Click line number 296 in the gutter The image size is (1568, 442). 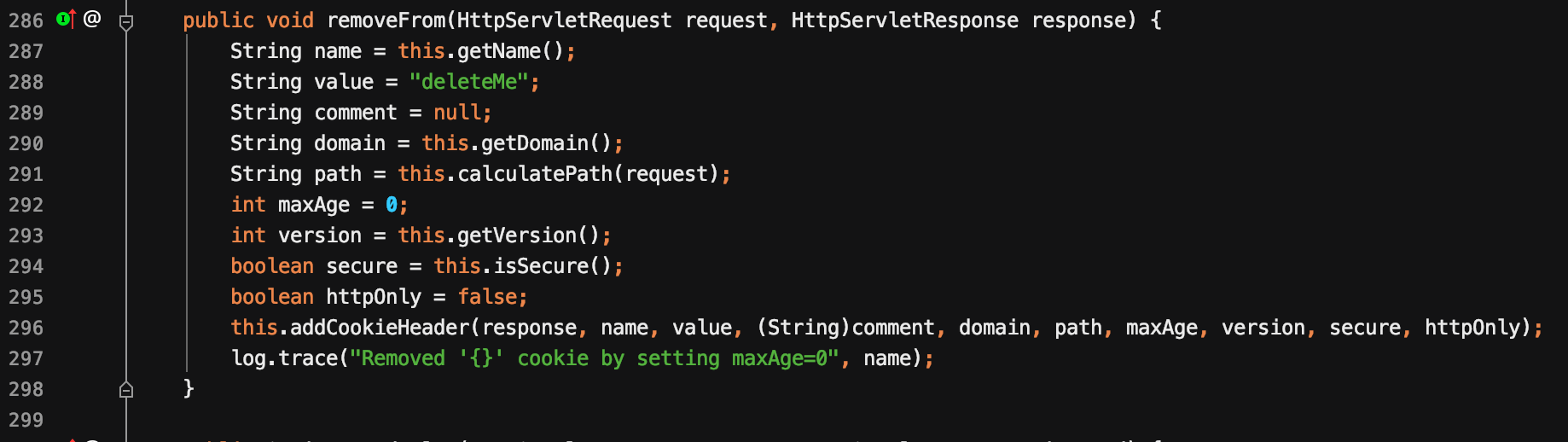pyautogui.click(x=26, y=328)
